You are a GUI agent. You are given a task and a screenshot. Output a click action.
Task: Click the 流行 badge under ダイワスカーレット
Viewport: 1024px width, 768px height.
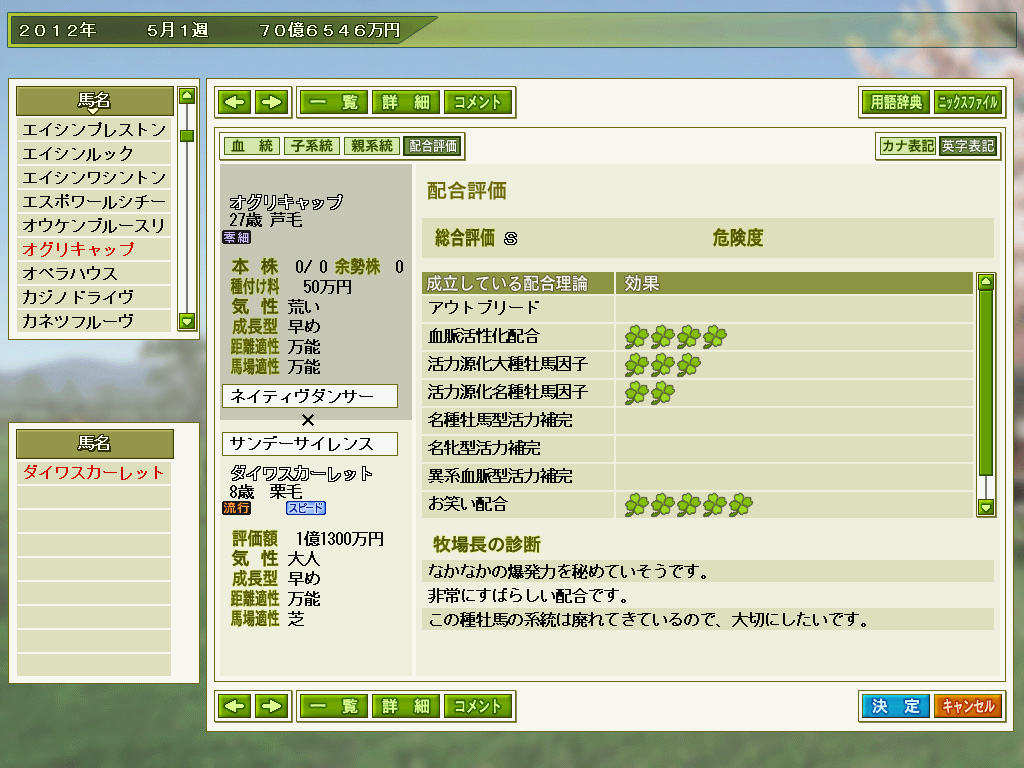coord(236,507)
